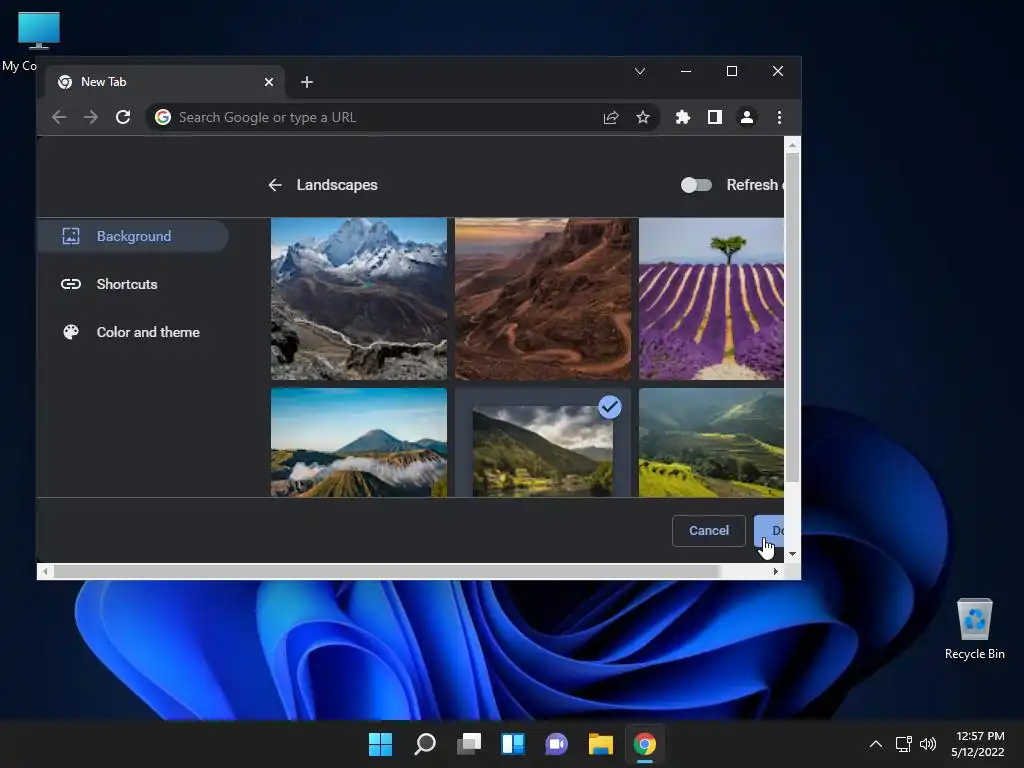Select the terraced green hills wallpaper
Viewport: 1024px width, 768px height.
tap(711, 443)
